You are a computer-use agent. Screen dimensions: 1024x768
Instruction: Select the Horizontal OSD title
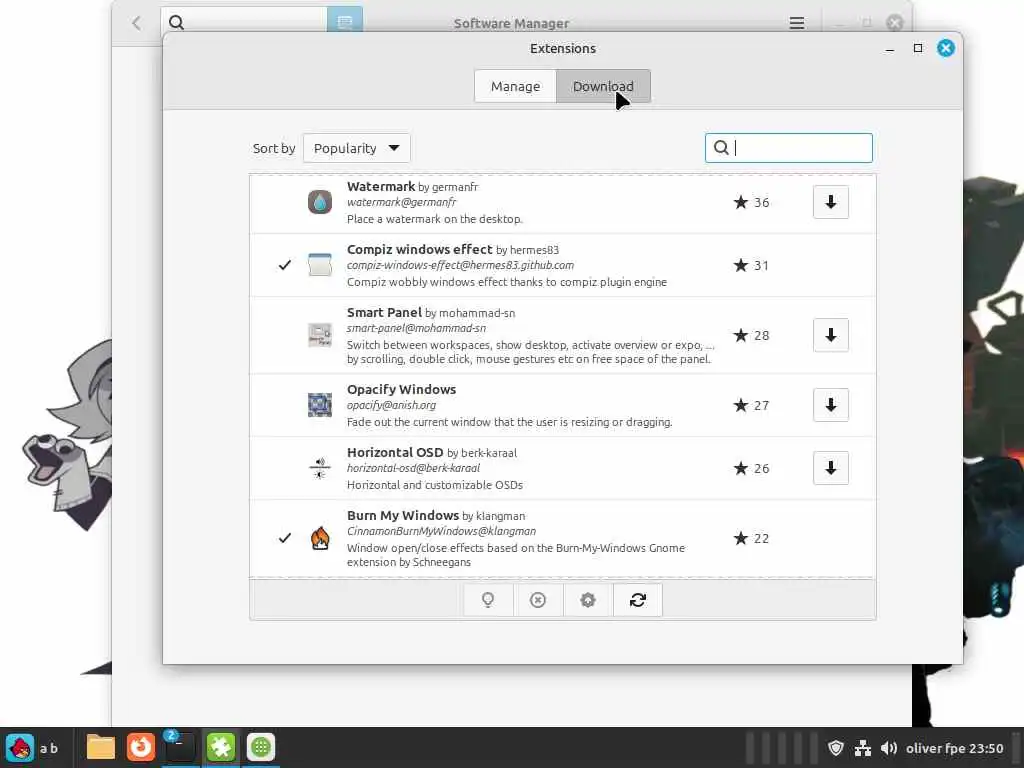click(x=395, y=452)
